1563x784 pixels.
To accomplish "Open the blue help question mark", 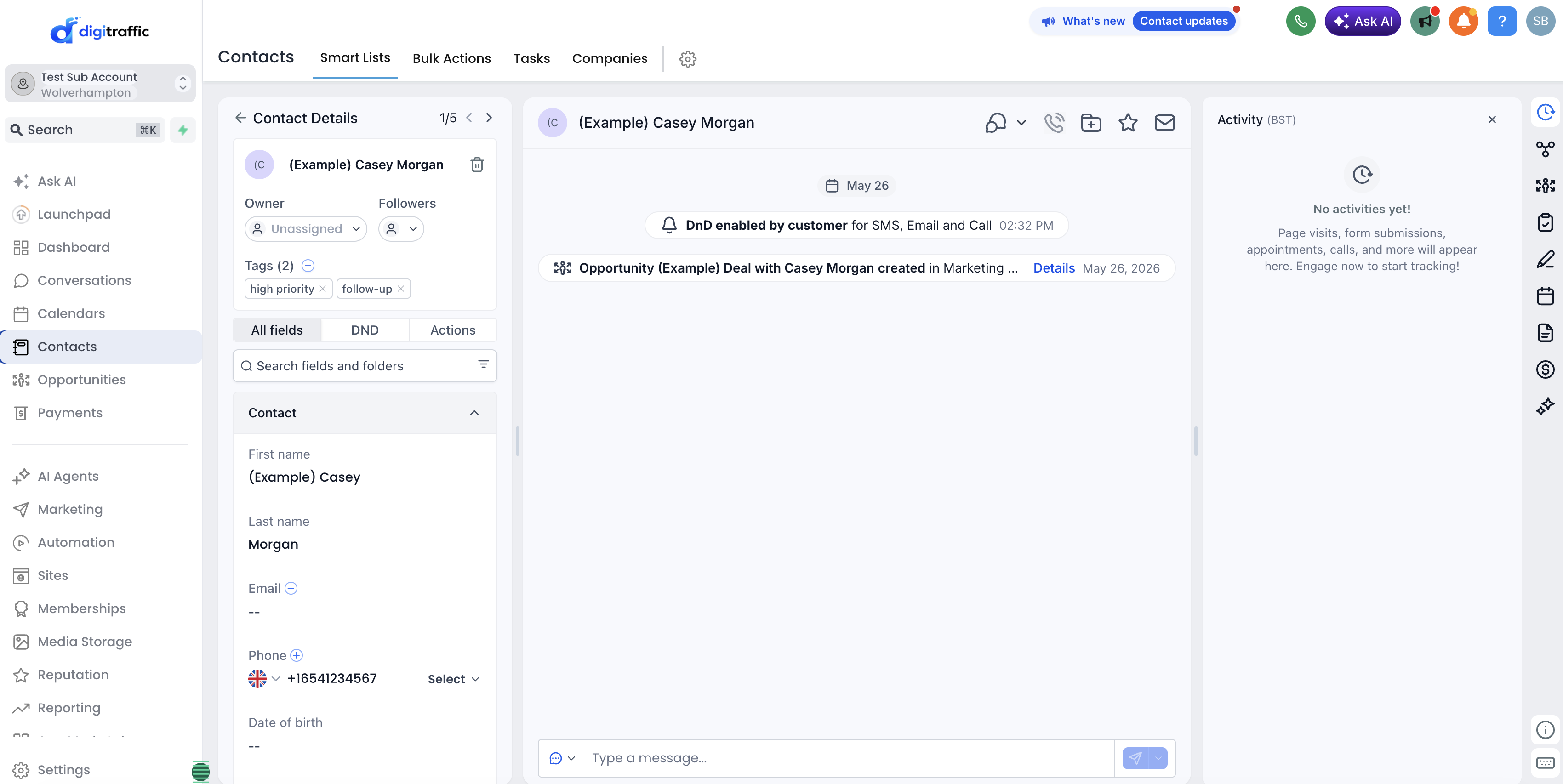I will [x=1502, y=21].
